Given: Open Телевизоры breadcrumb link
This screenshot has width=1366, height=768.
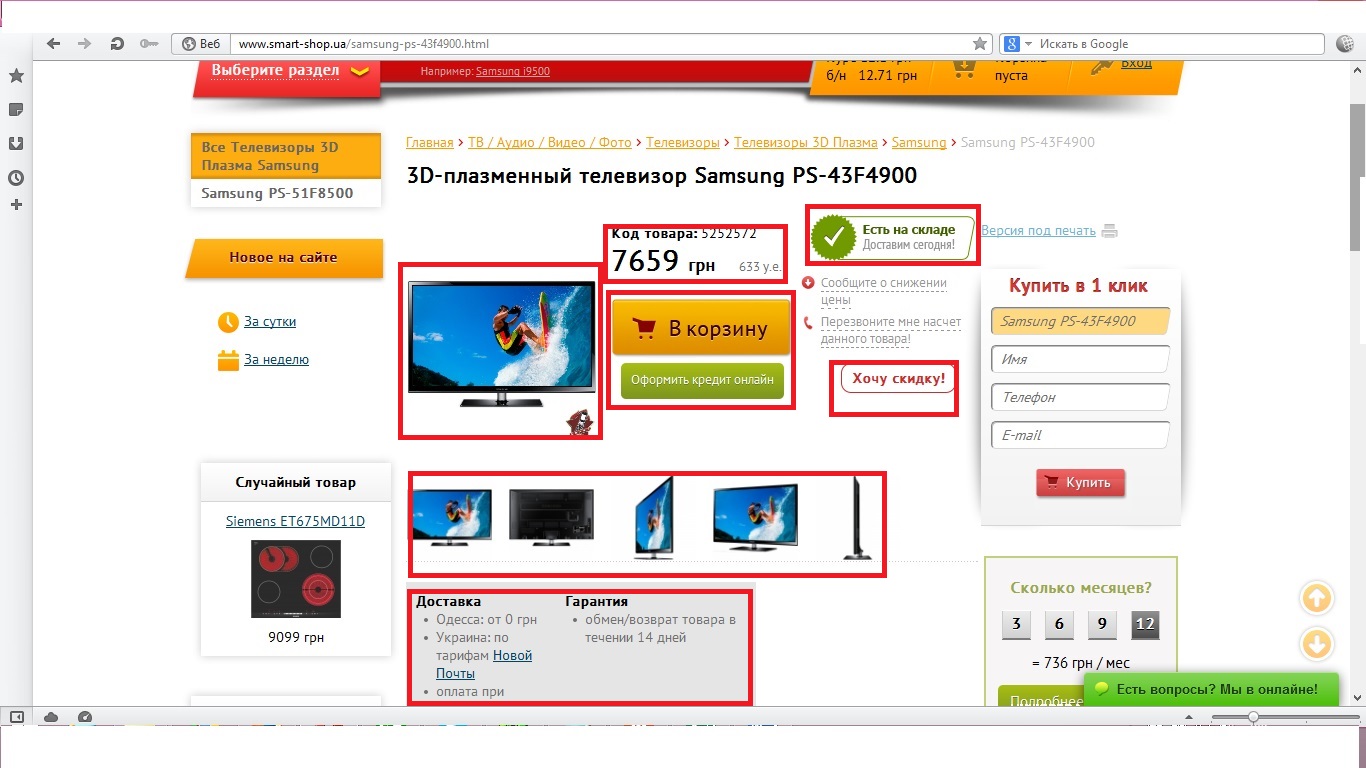Looking at the screenshot, I should coord(682,143).
